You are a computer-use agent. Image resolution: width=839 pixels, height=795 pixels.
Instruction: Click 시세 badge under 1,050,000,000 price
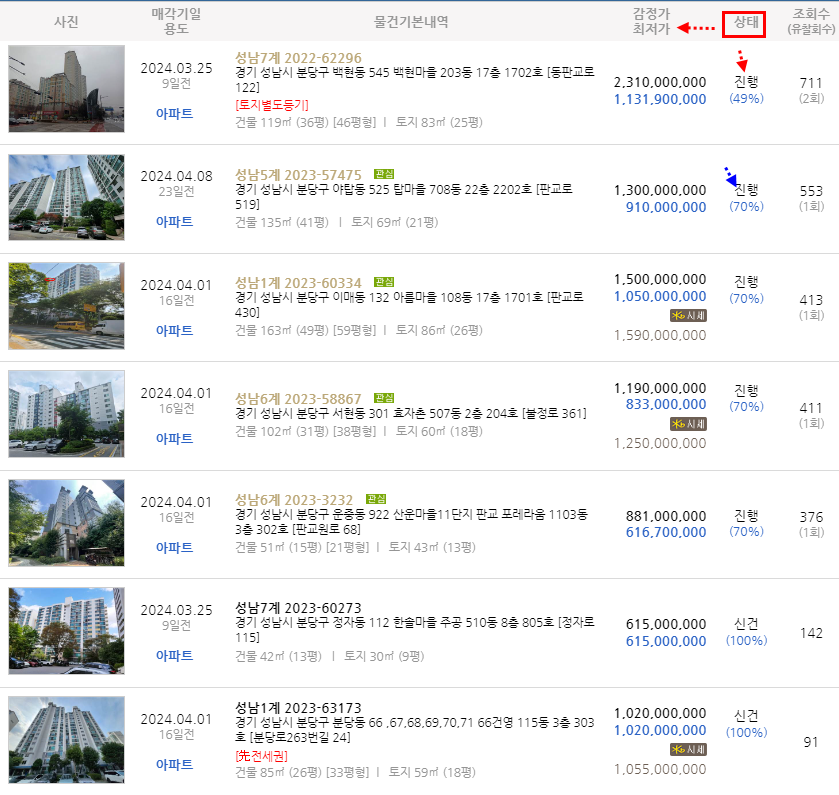689,316
